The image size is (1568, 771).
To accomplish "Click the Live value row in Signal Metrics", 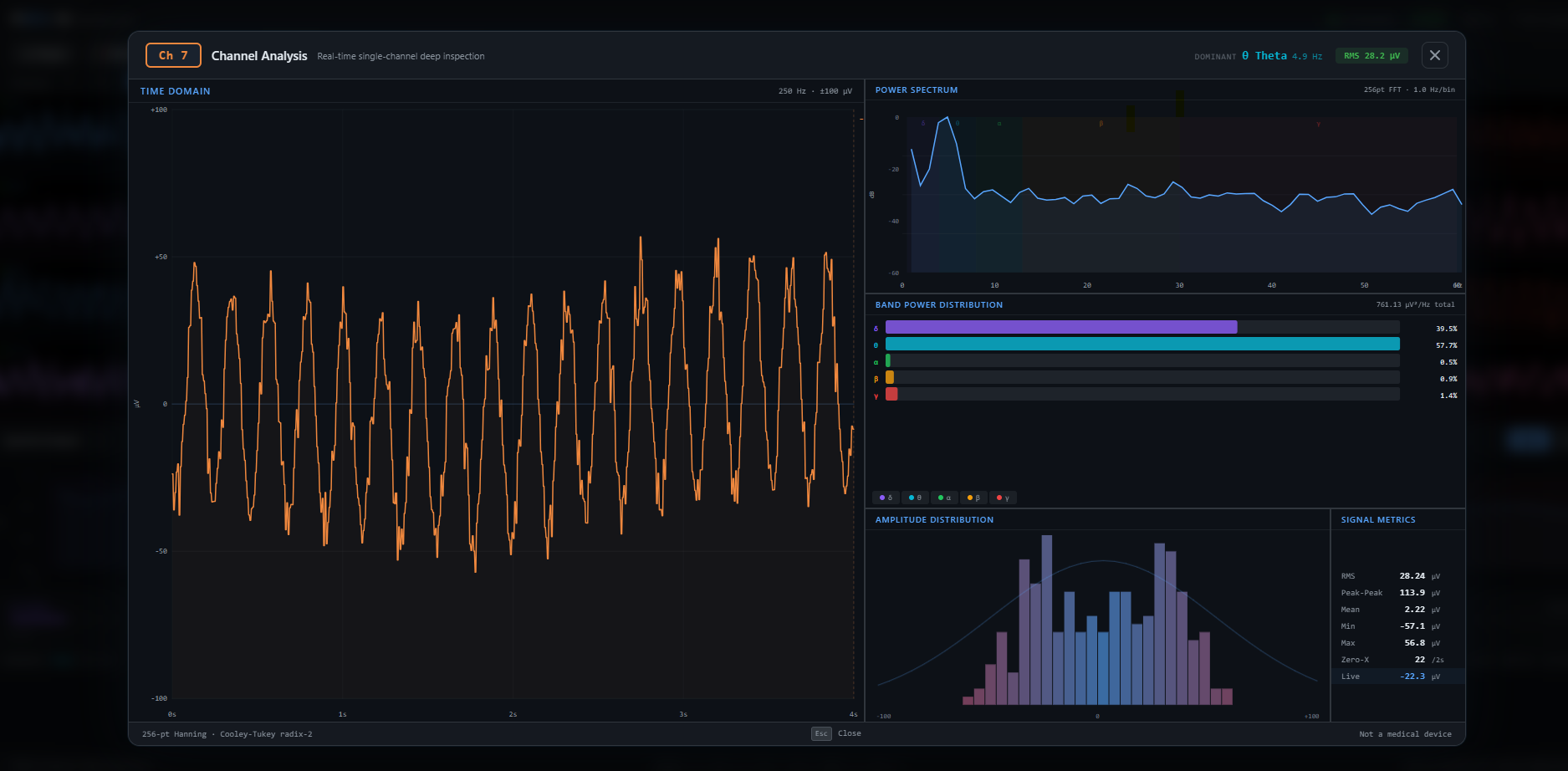I will 1397,677.
